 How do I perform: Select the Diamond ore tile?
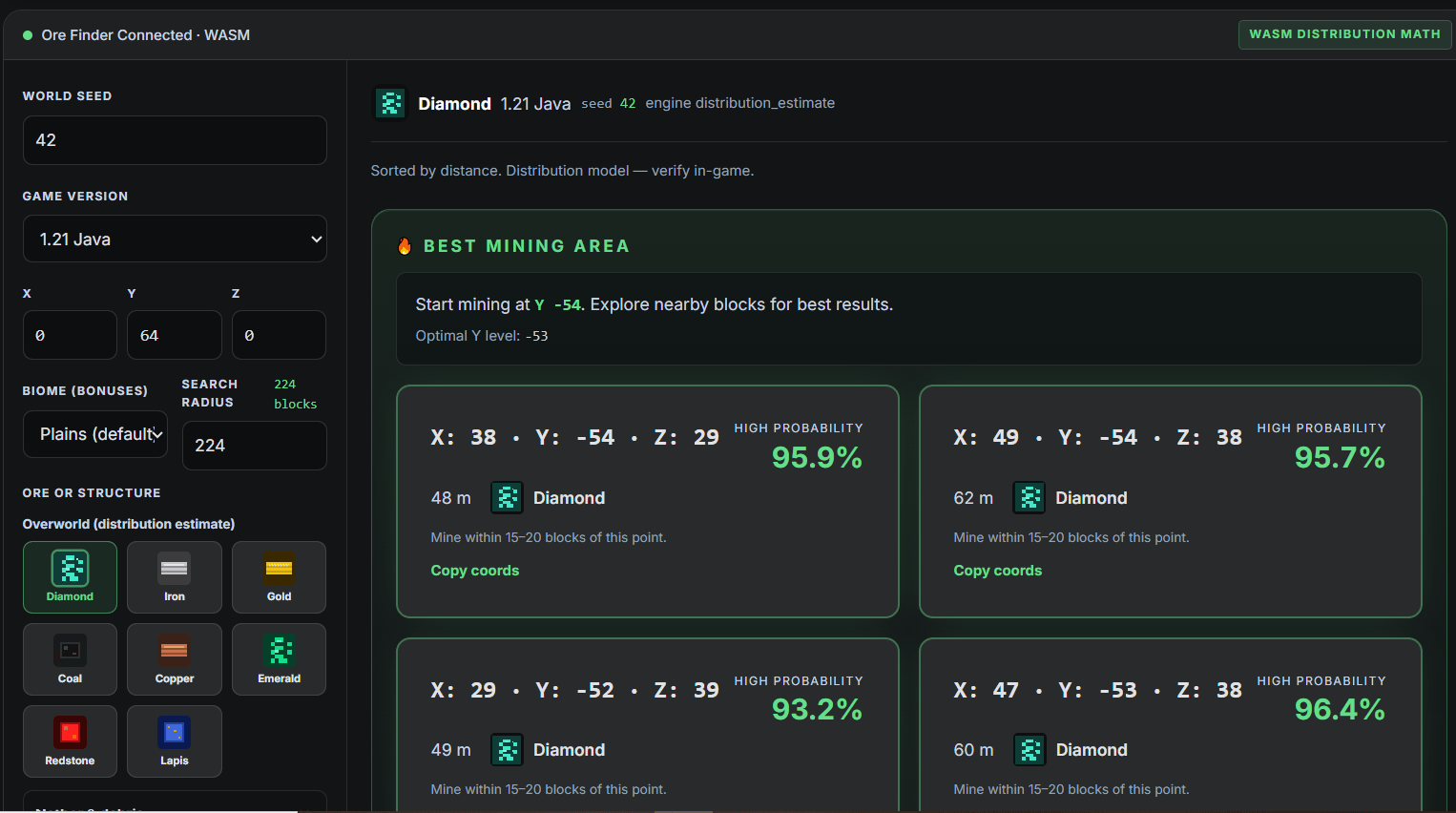(x=70, y=577)
